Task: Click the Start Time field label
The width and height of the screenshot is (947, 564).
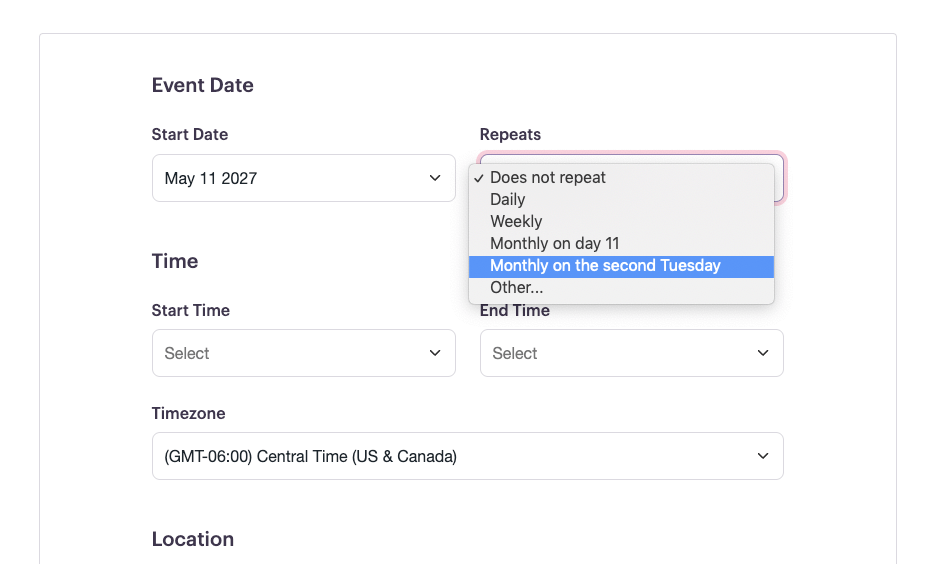Action: [191, 310]
